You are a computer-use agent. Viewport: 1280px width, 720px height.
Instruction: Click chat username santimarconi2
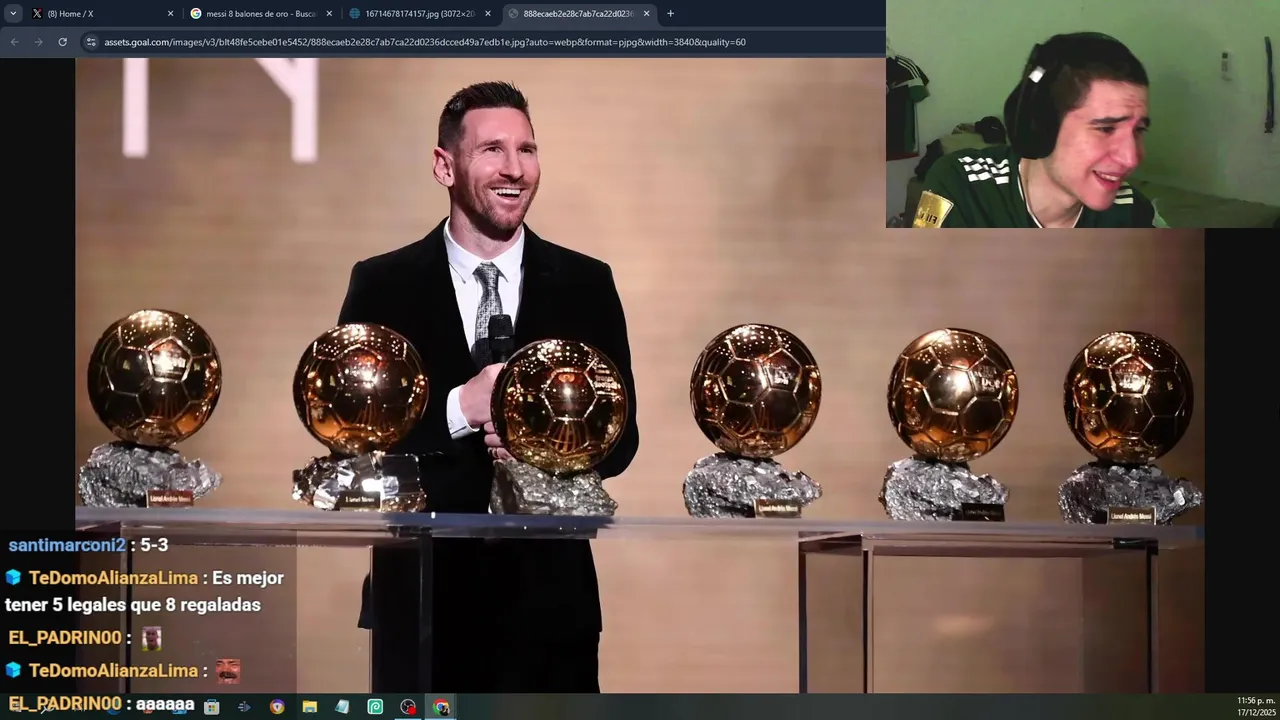67,545
